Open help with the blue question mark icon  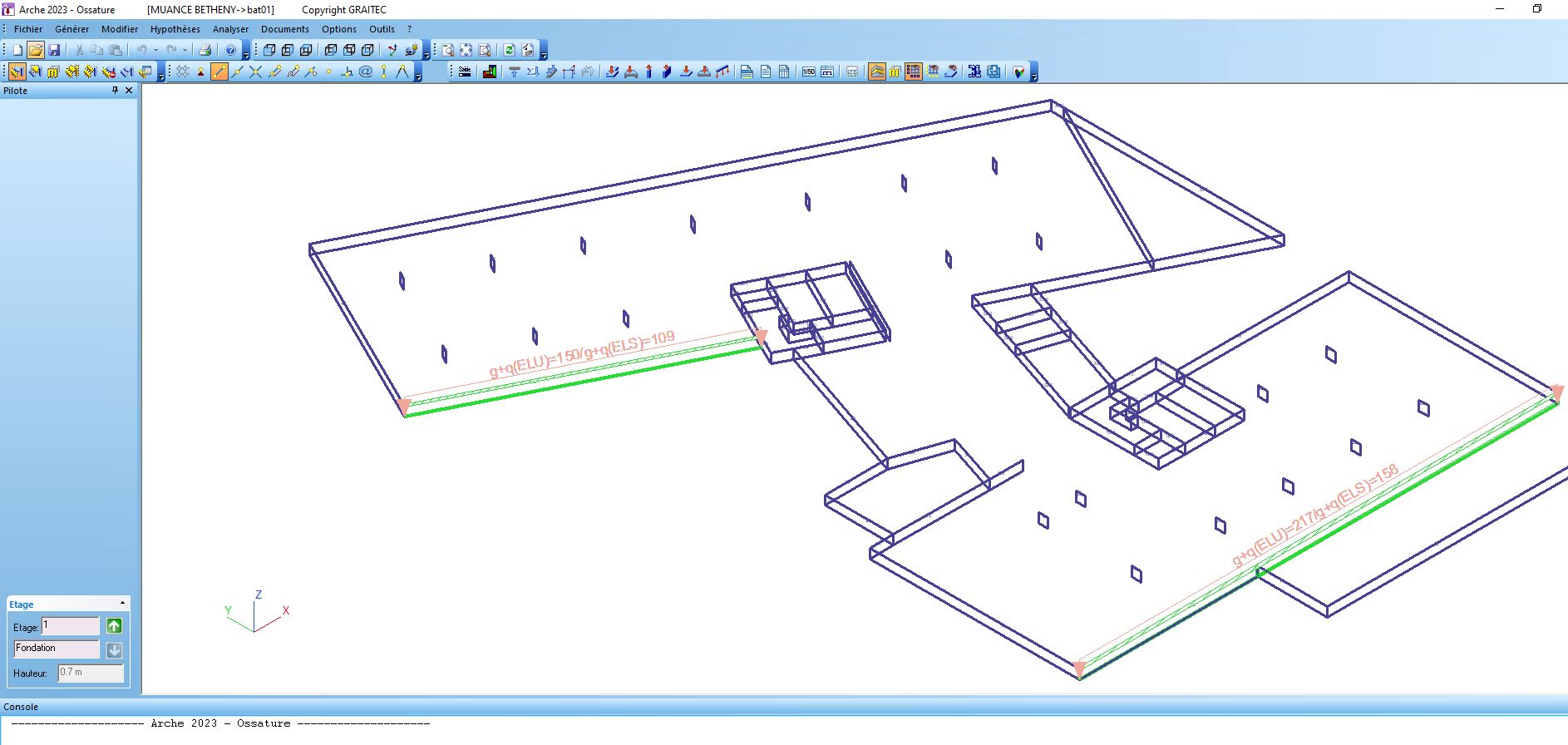point(230,50)
